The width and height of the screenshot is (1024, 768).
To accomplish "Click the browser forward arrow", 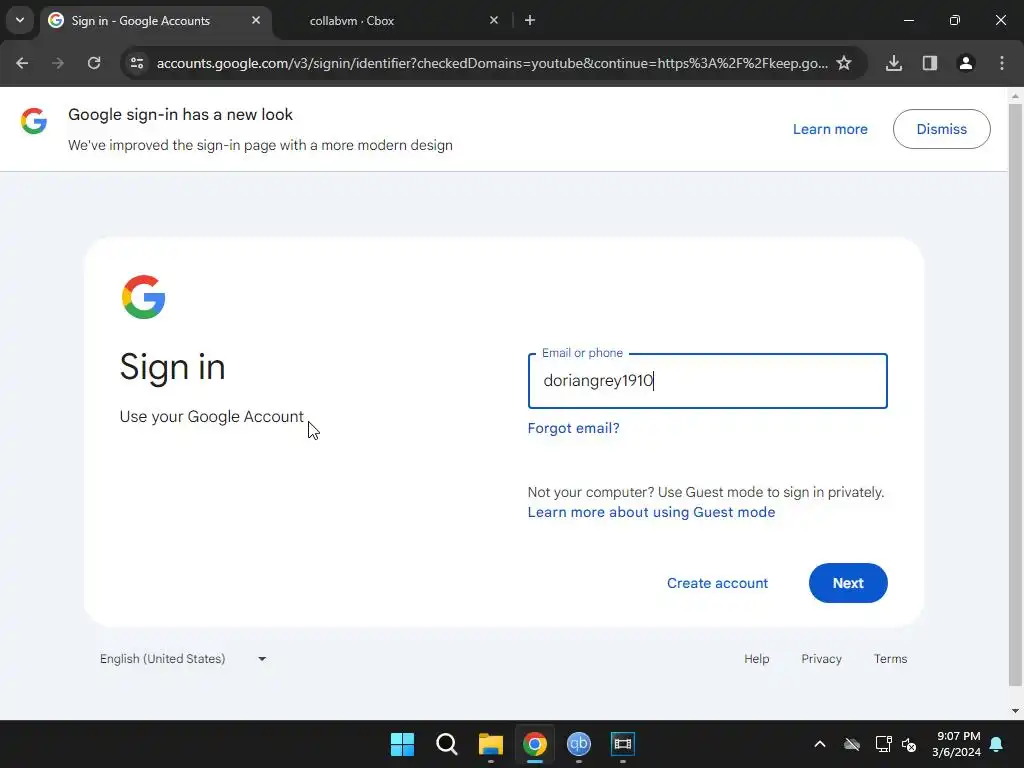I will [58, 63].
